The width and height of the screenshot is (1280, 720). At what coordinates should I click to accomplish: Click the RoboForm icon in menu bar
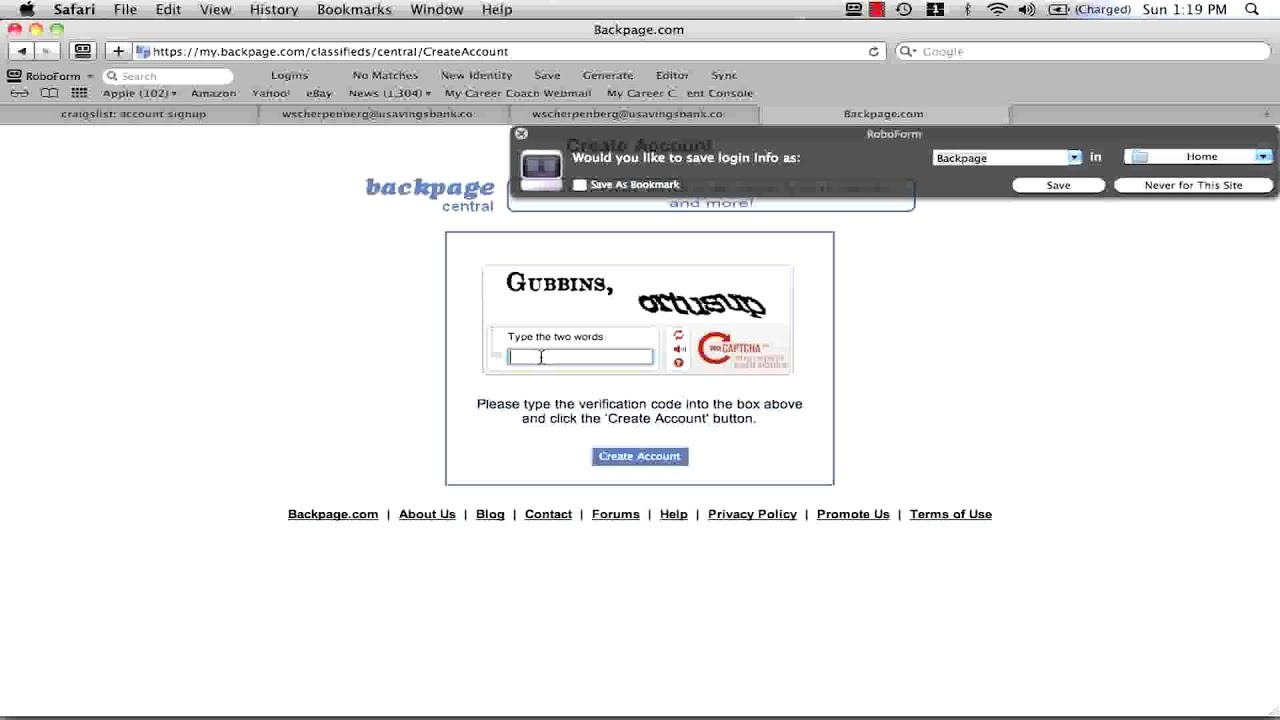point(854,9)
